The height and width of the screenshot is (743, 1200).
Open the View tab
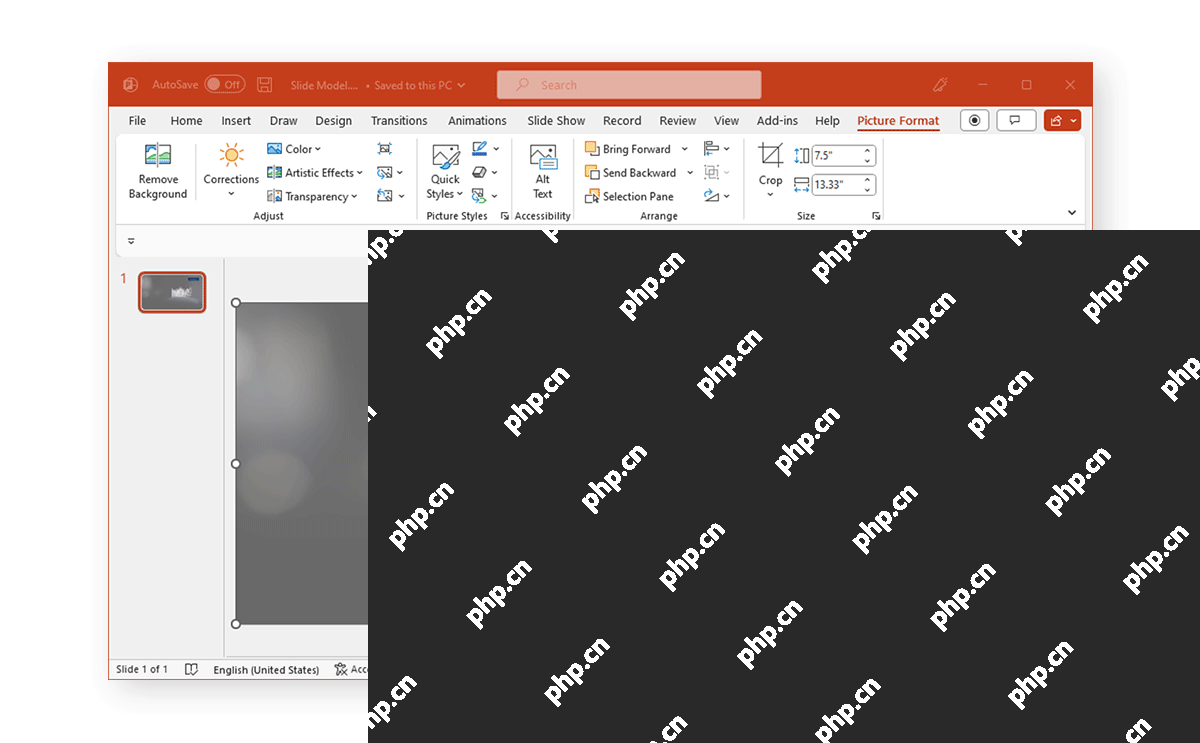point(726,121)
